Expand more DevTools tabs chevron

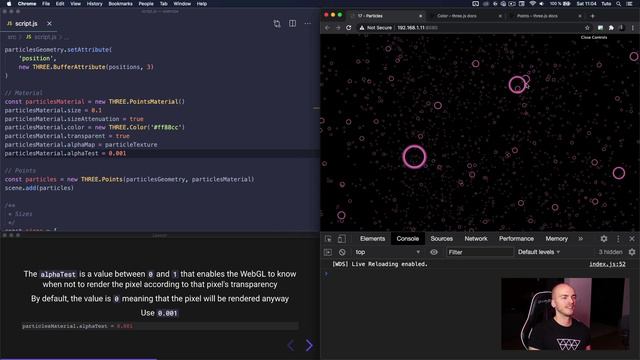[x=580, y=239]
